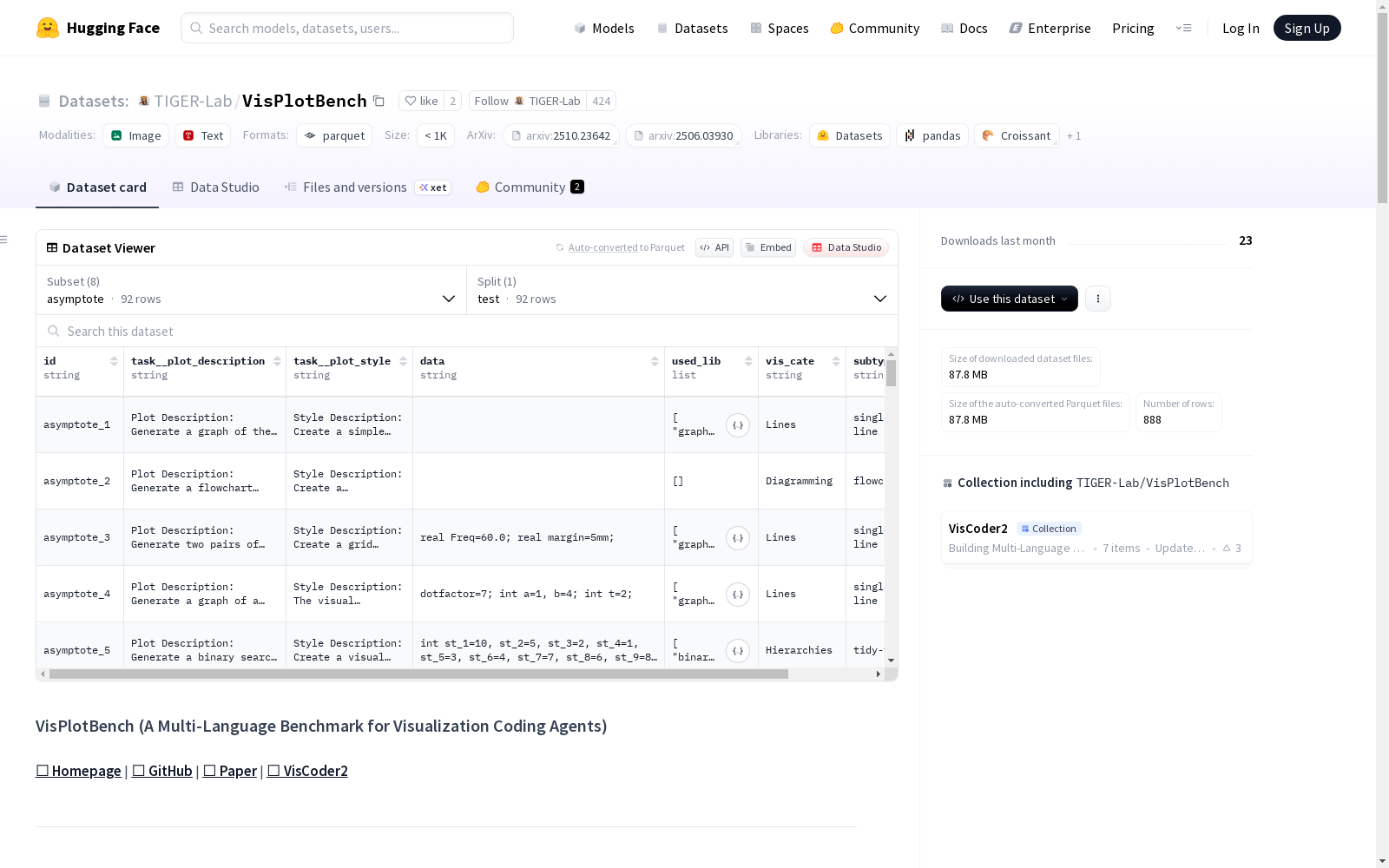The image size is (1389, 868).
Task: Click JSON braces icon in asymptote_3 row
Action: [x=738, y=538]
